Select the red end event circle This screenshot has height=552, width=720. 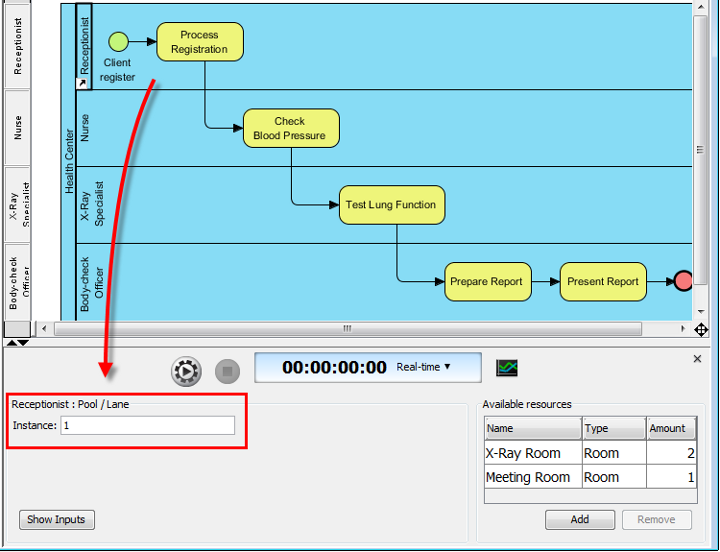pyautogui.click(x=683, y=281)
